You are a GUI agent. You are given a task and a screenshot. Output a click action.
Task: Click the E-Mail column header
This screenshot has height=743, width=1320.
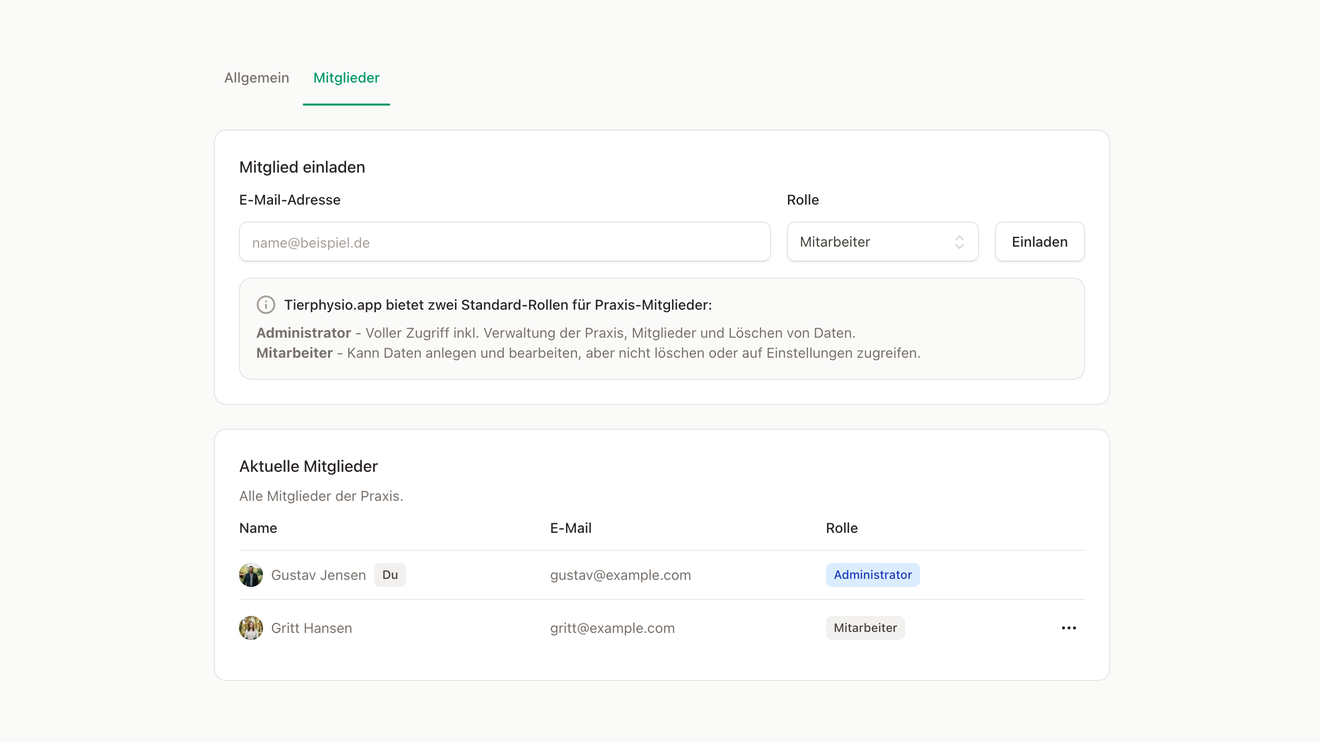coord(571,528)
